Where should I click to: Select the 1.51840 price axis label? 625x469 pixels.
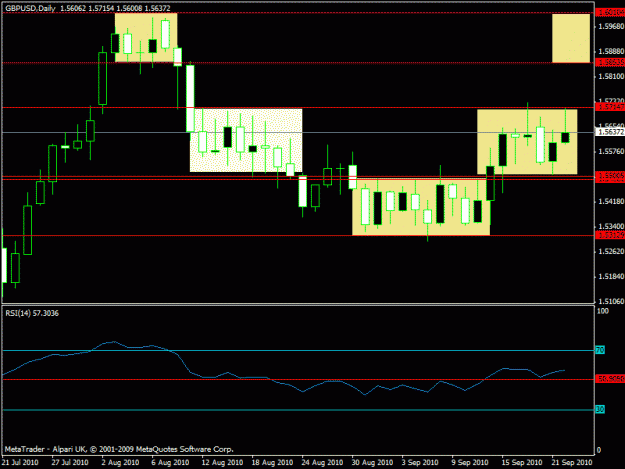click(x=611, y=277)
